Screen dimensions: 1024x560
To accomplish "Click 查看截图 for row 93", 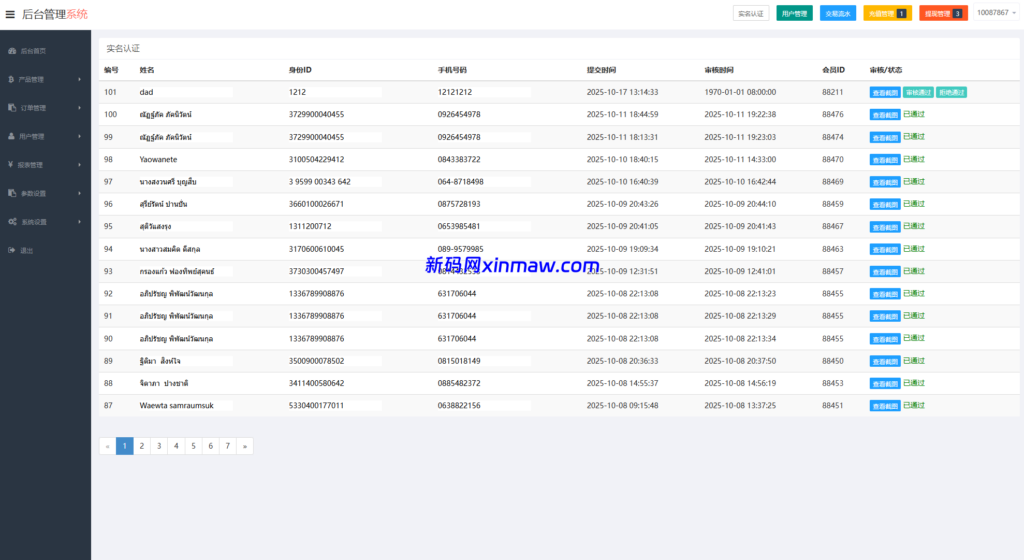I will tap(885, 272).
